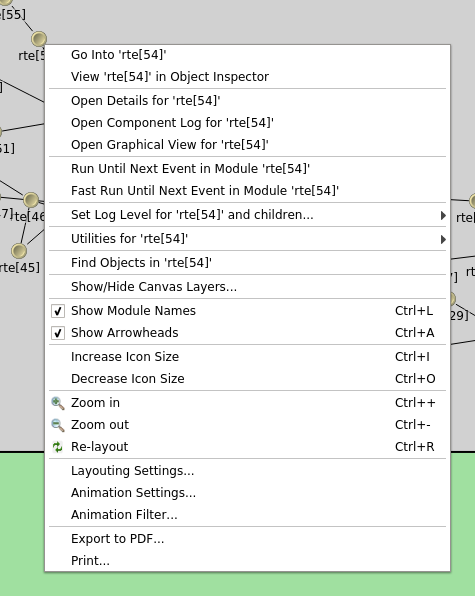This screenshot has width=475, height=596.
Task: Choose View 'rte[54]' in Object Inspector
Action: pos(247,77)
